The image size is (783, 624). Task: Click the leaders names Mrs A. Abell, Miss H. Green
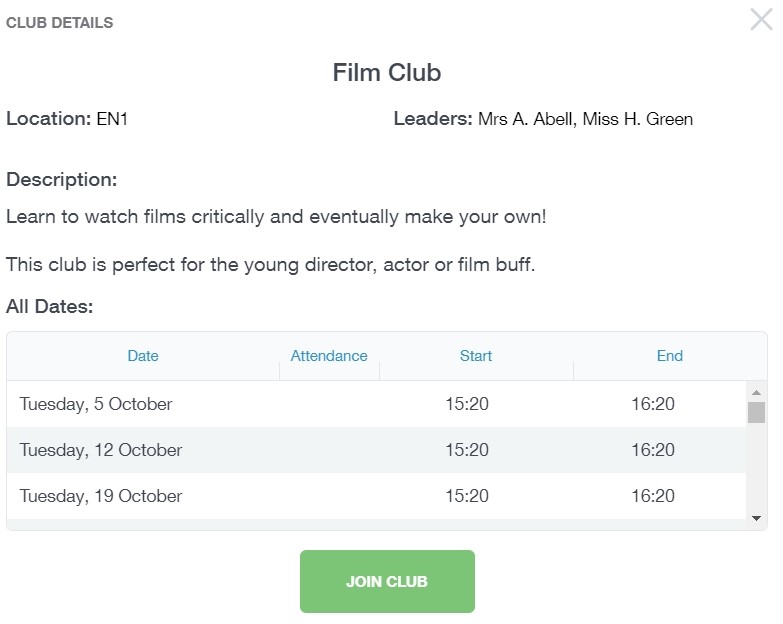point(585,120)
